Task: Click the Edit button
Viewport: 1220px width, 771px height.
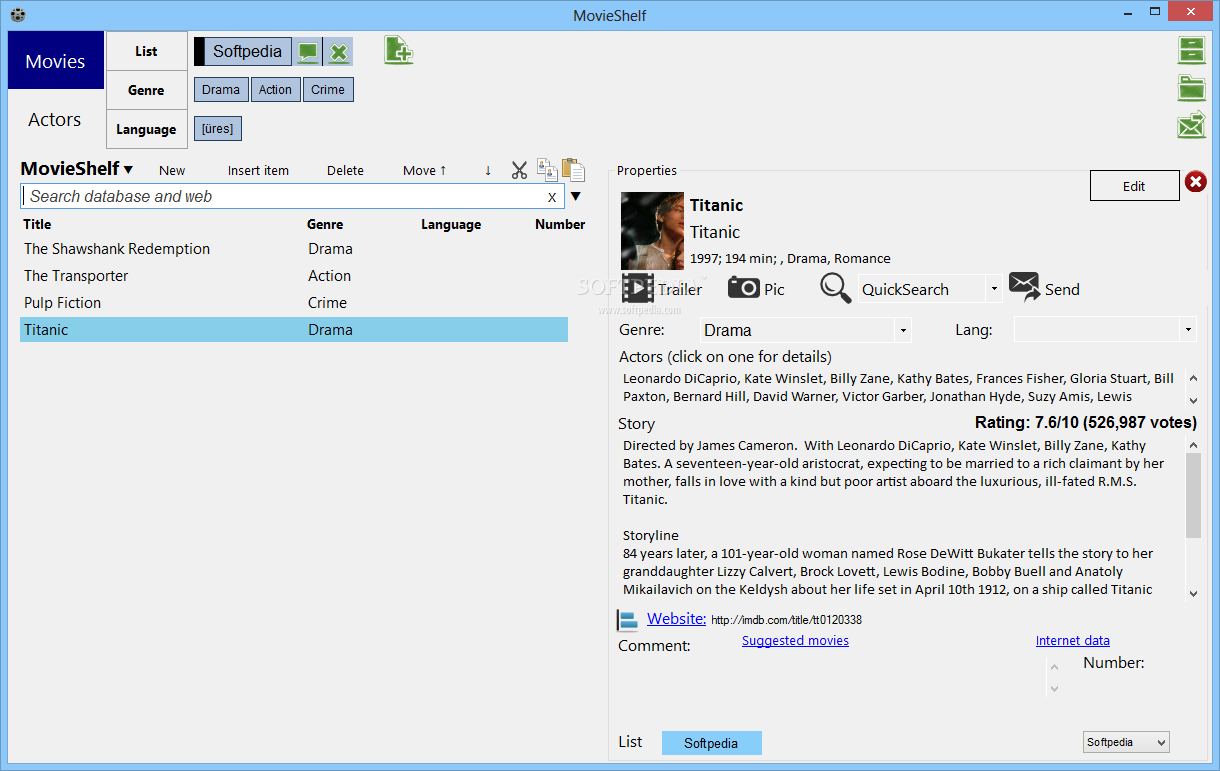Action: (x=1134, y=186)
